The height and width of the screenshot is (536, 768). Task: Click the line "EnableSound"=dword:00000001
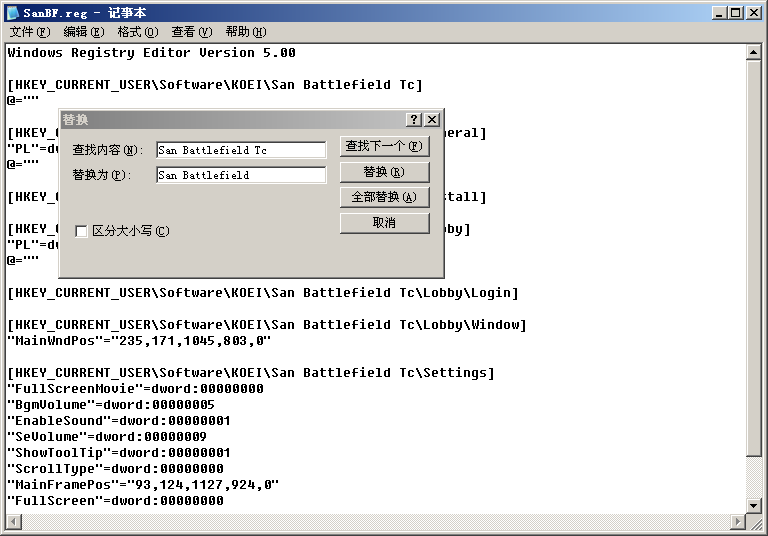(119, 421)
